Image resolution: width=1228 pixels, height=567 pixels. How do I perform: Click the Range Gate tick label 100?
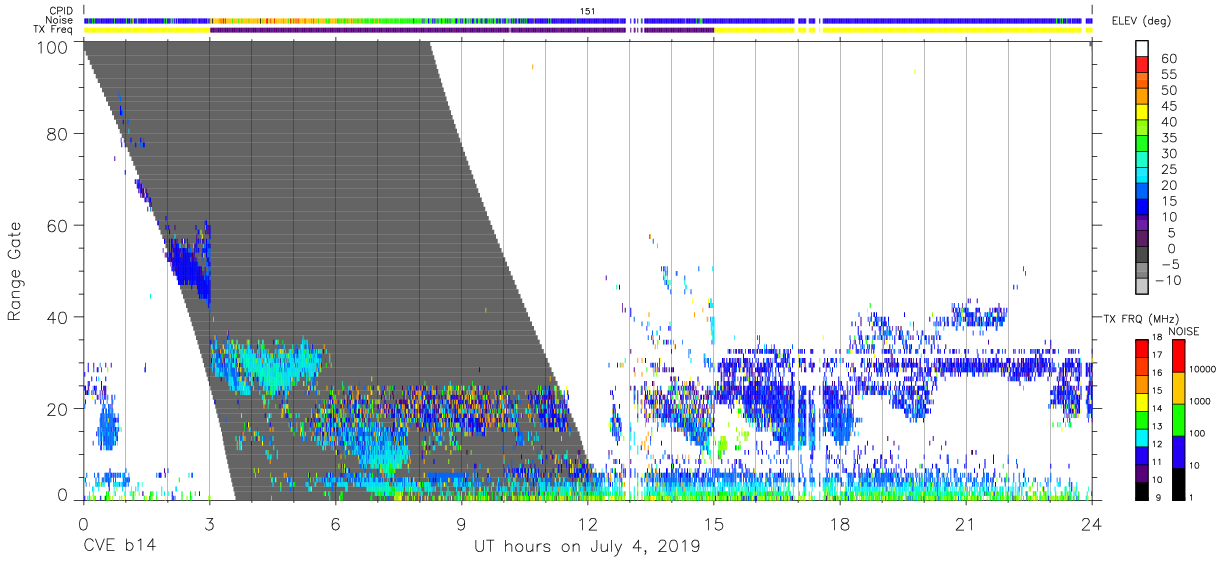tap(53, 46)
